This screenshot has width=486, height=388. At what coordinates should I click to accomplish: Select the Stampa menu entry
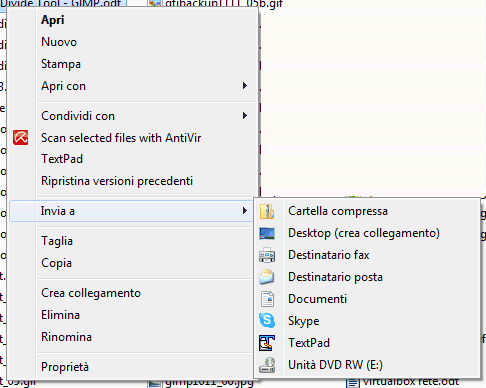point(61,64)
